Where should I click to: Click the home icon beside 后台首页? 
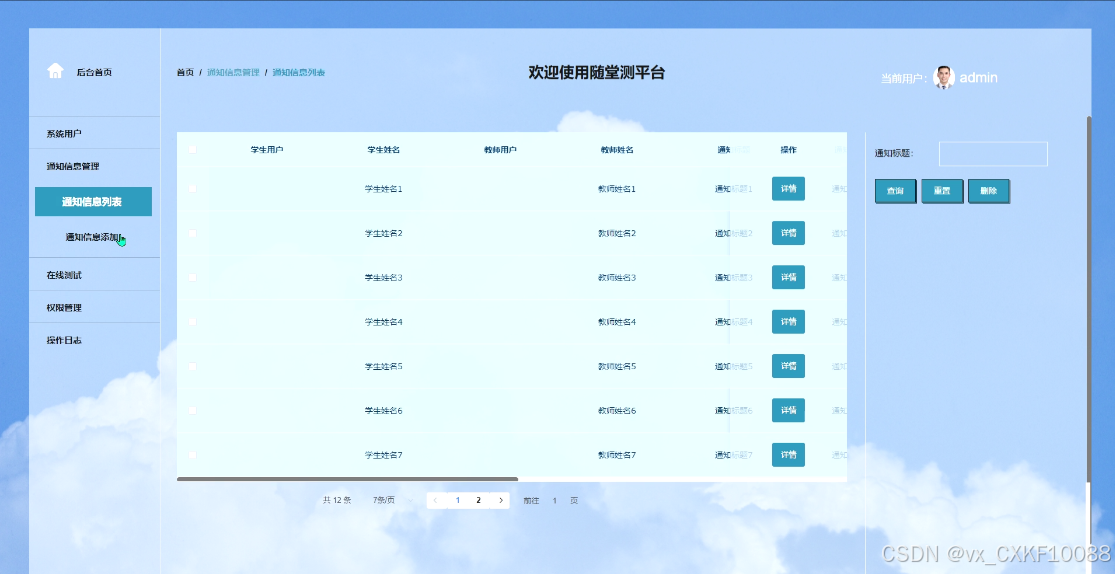(55, 71)
